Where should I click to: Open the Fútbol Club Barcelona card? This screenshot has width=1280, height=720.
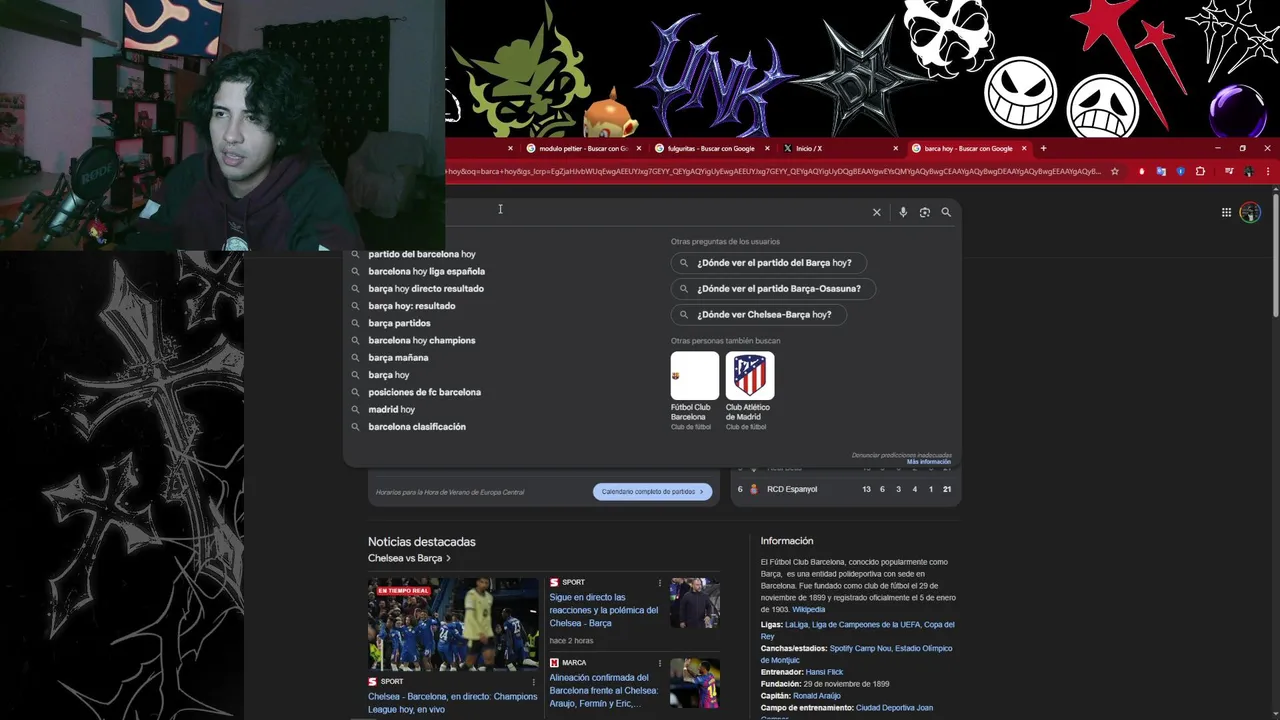(695, 391)
